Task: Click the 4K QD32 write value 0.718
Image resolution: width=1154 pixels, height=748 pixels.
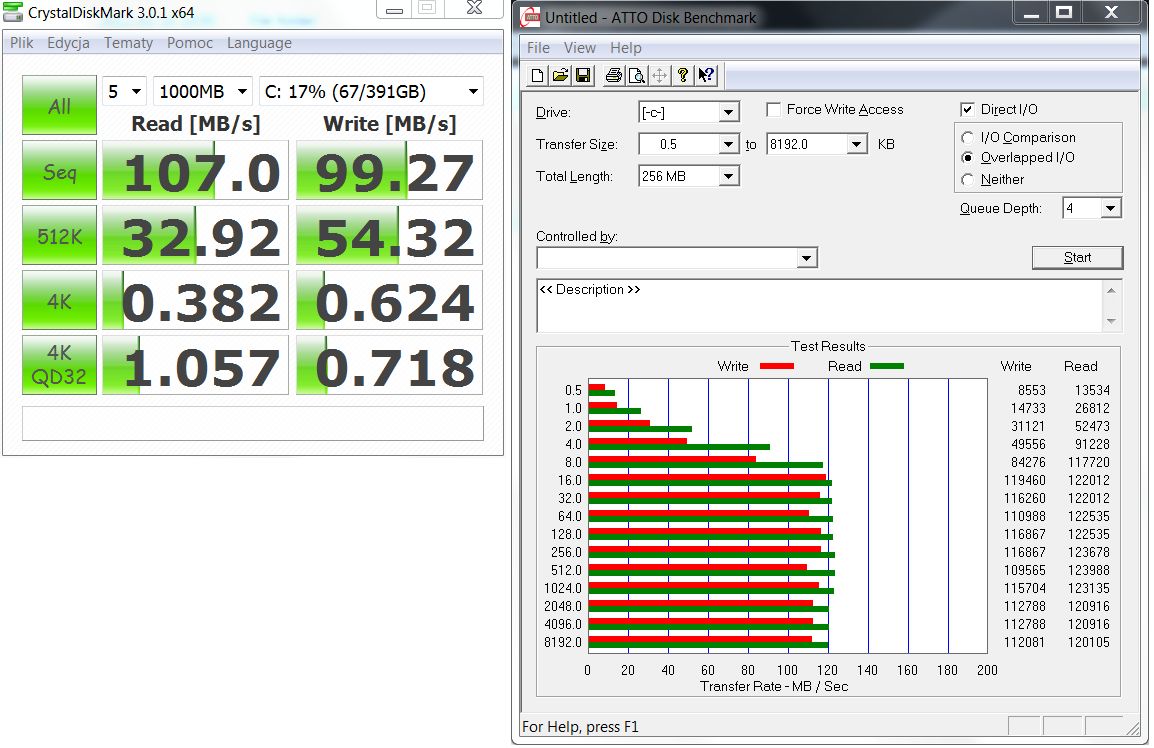Action: point(389,365)
